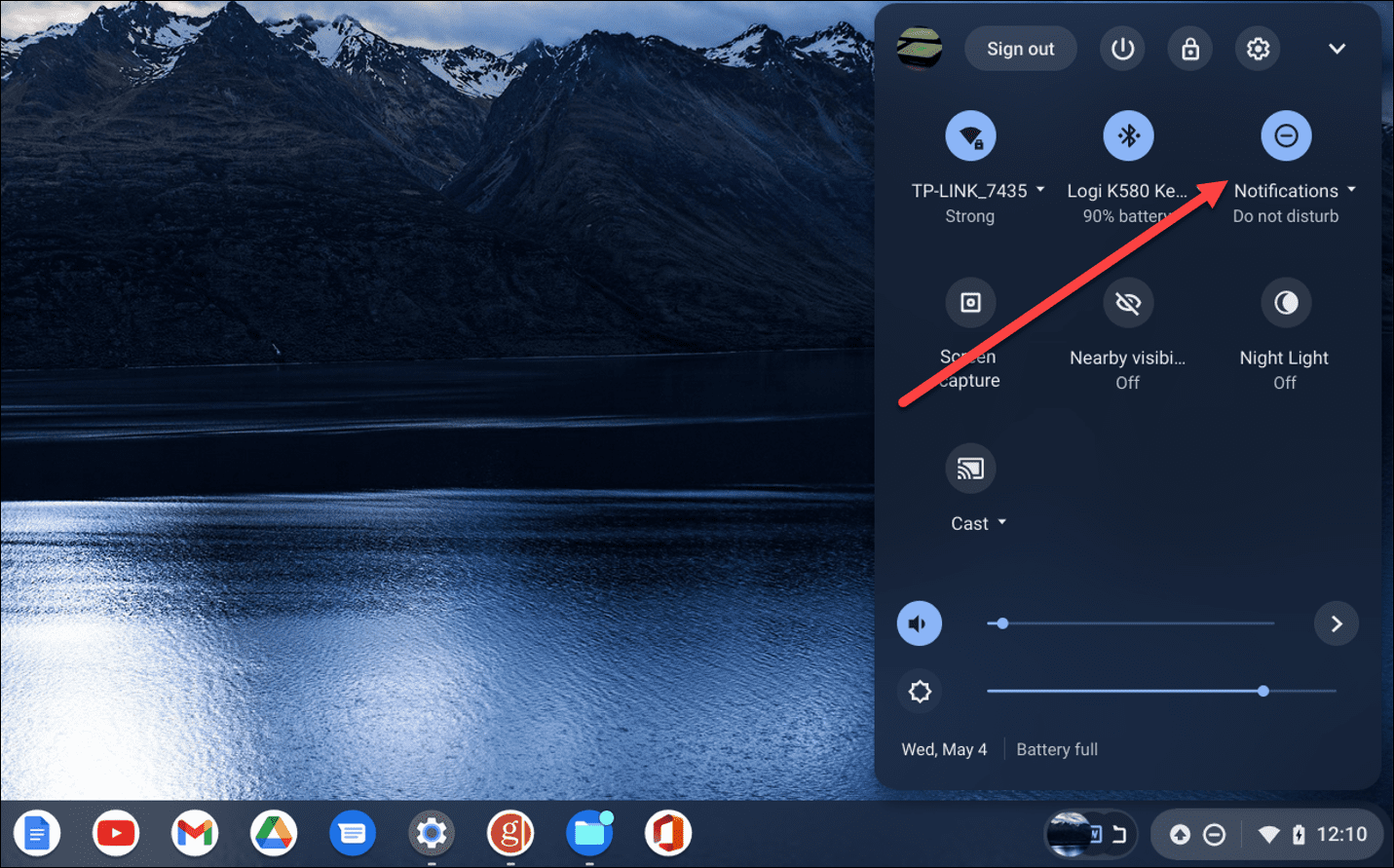The image size is (1394, 868).
Task: Toggle the Bluetooth icon
Action: (1128, 135)
